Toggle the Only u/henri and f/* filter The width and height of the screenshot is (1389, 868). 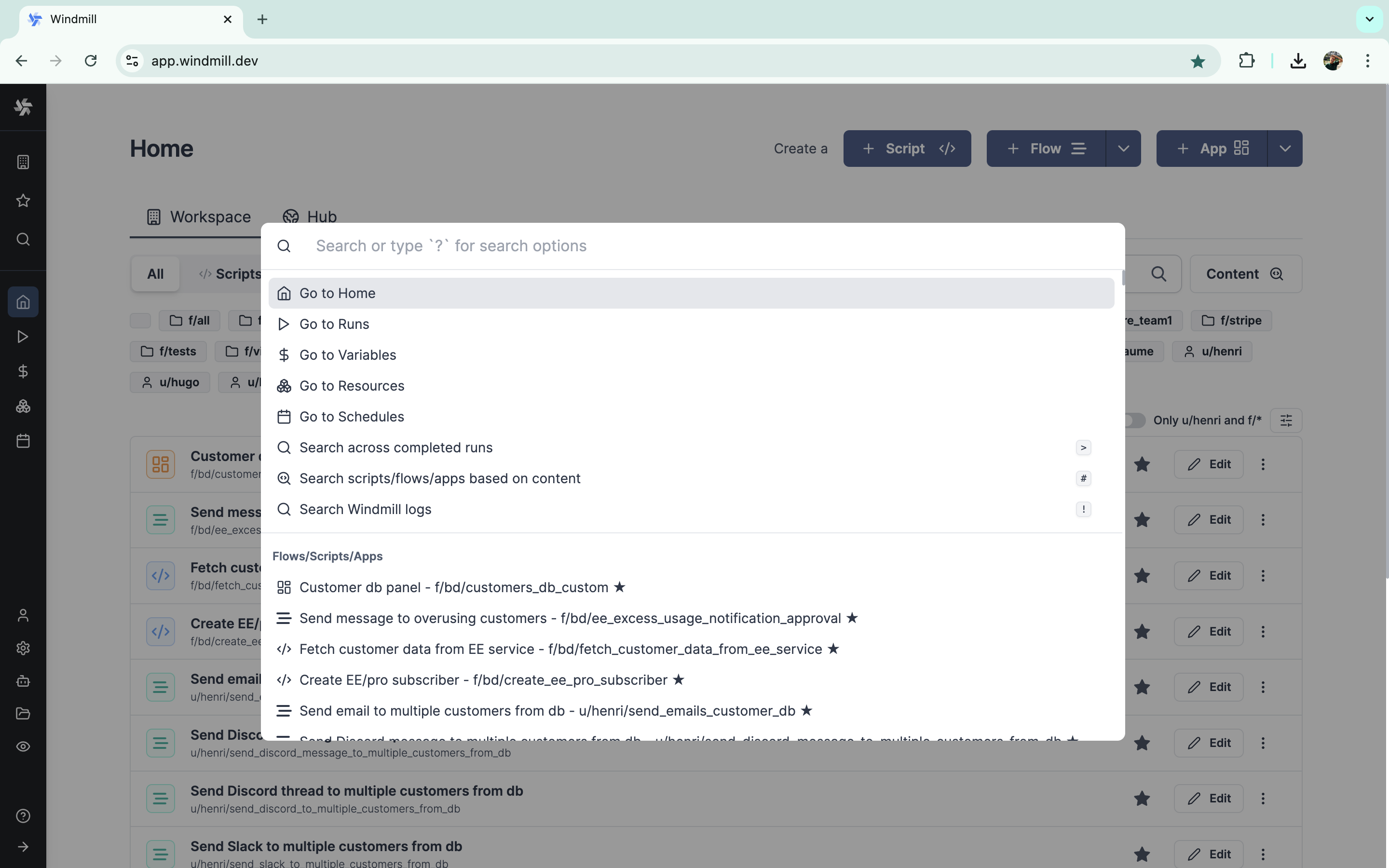point(1130,420)
